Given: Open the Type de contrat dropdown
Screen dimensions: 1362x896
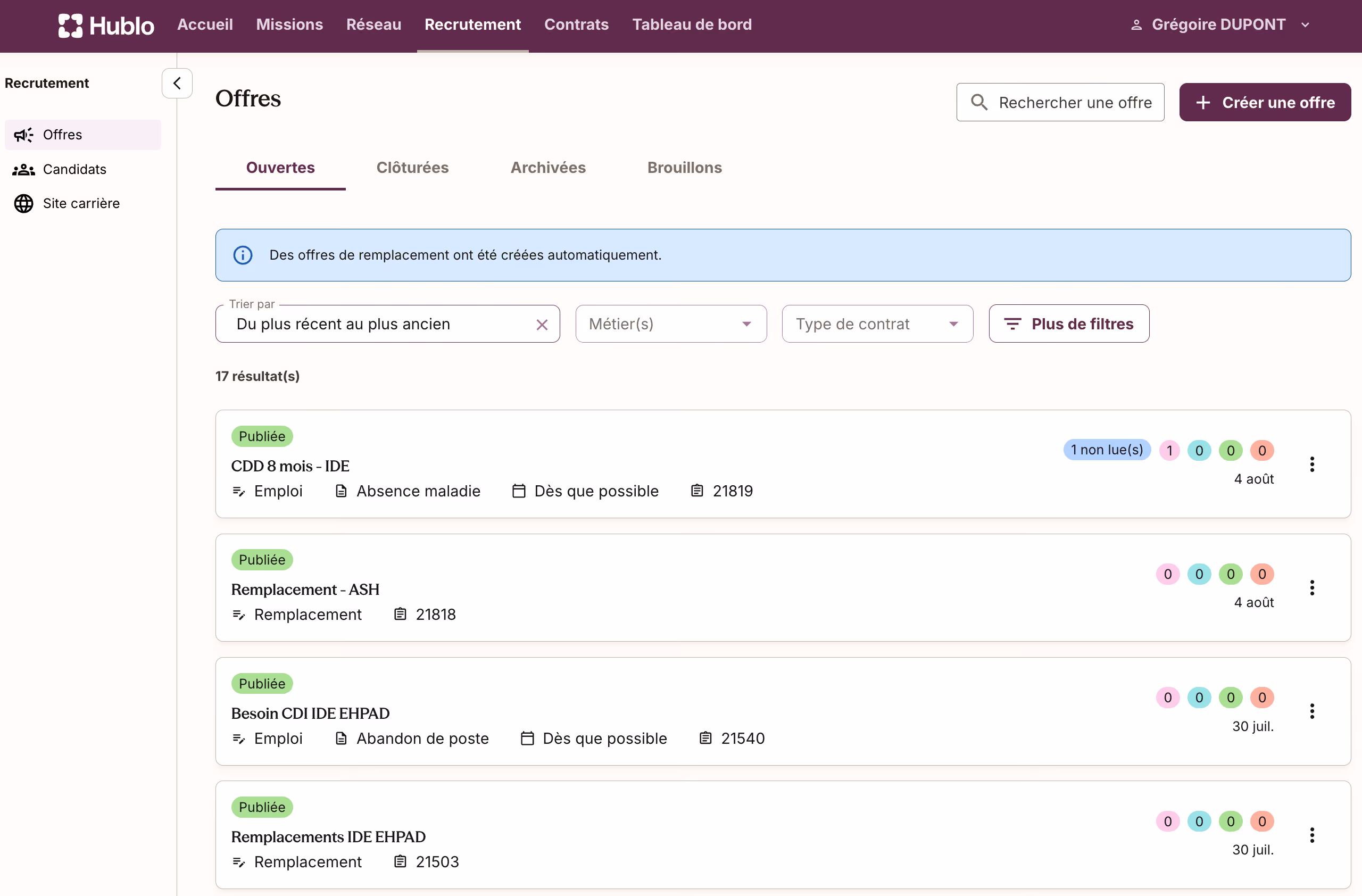Looking at the screenshot, I should coord(877,324).
